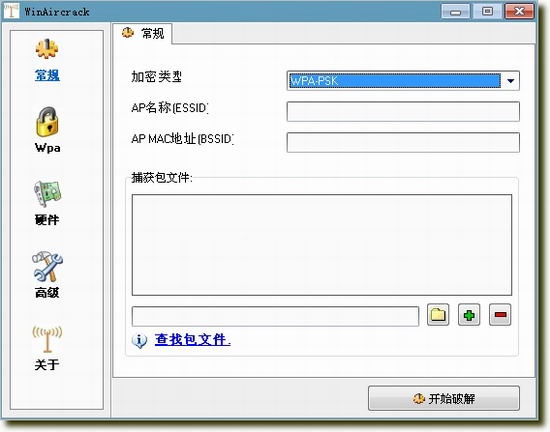Open the 关于 antenna icon
This screenshot has width=550, height=432.
[x=47, y=339]
